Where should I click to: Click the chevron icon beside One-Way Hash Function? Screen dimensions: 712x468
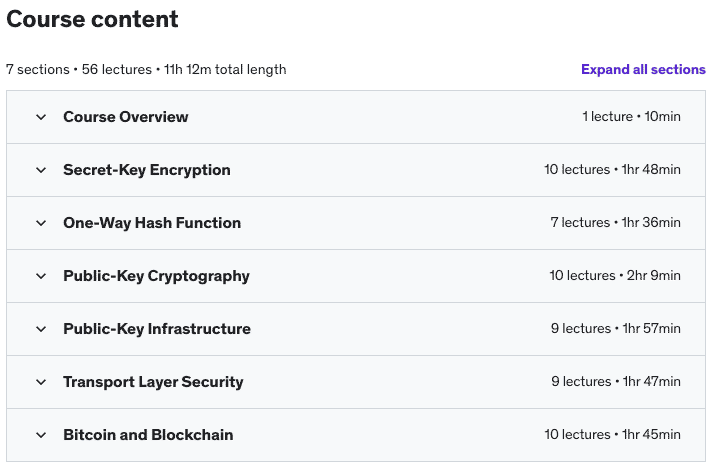(x=41, y=223)
